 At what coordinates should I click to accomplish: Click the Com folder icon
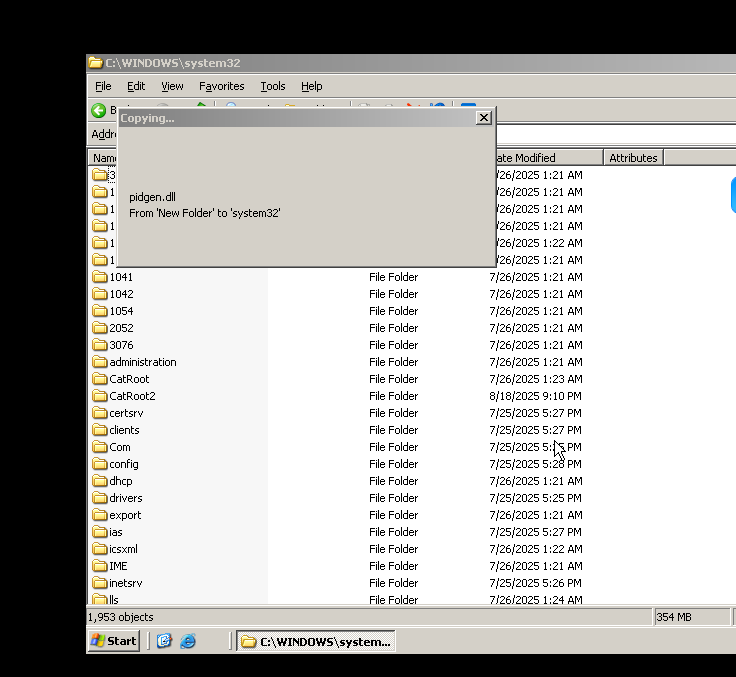100,446
